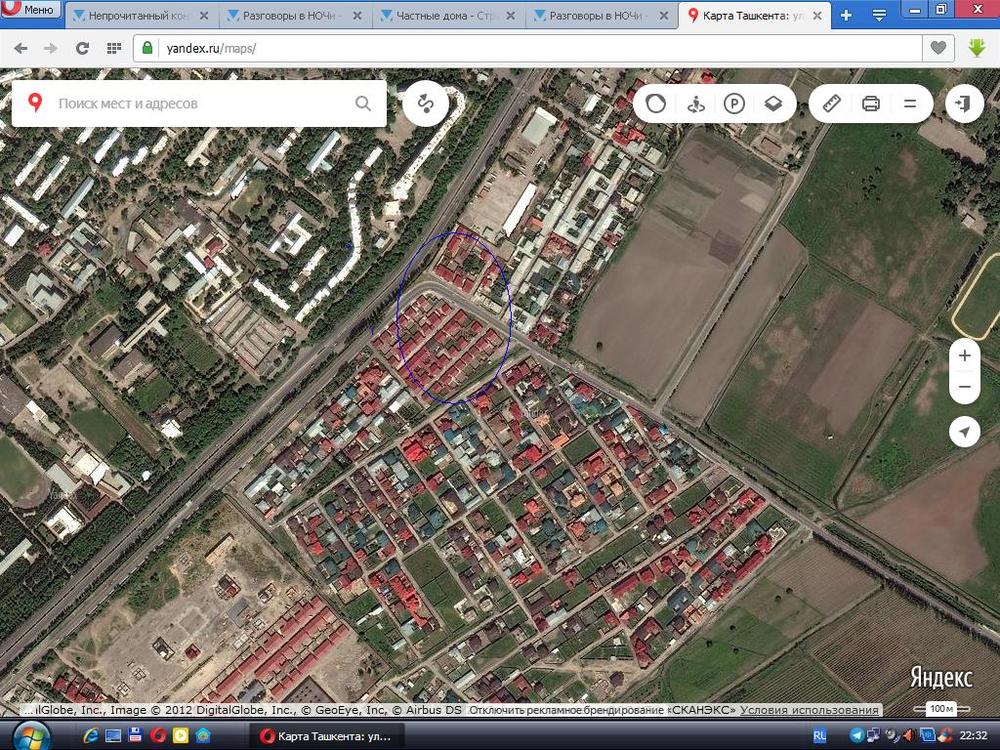This screenshot has height=750, width=1000.
Task: Open the route builder button
Action: 425,103
